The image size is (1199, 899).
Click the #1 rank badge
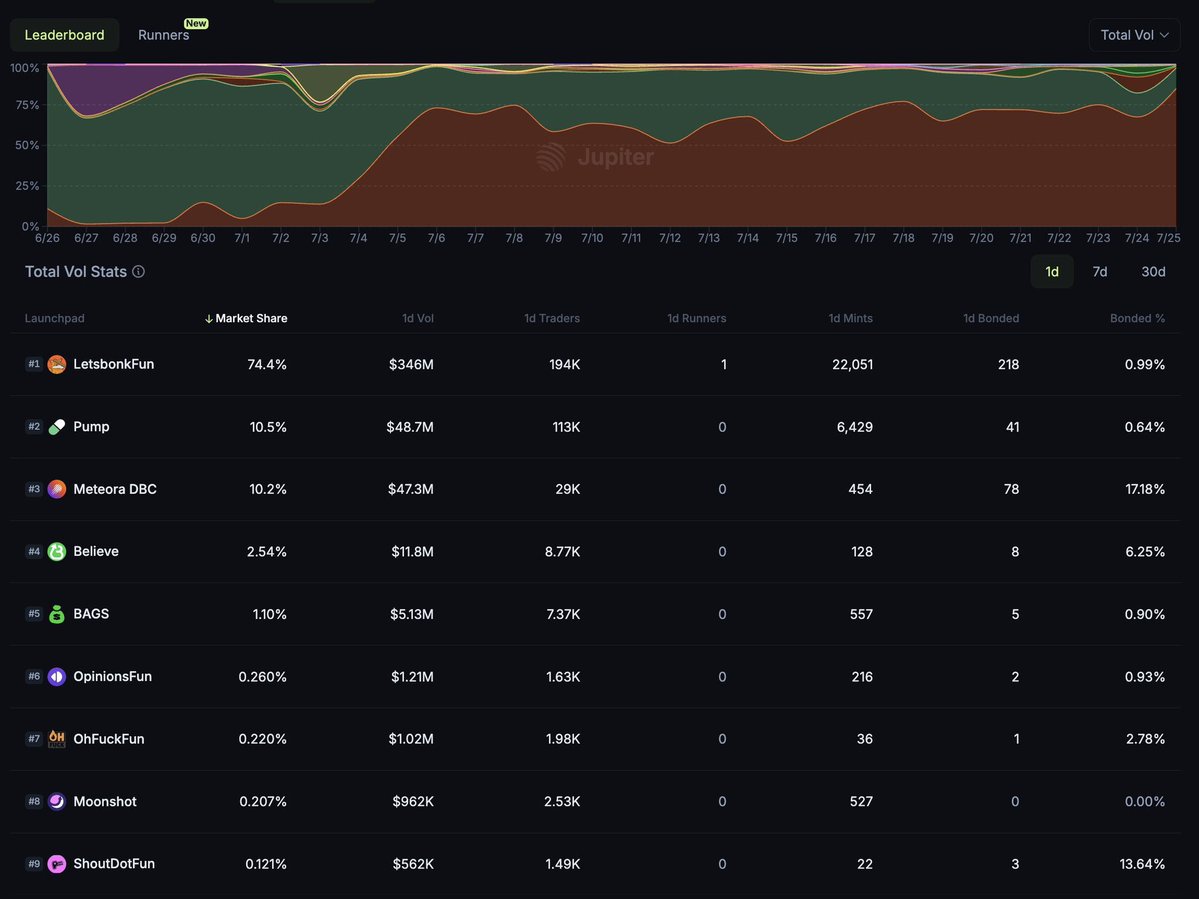tap(34, 365)
